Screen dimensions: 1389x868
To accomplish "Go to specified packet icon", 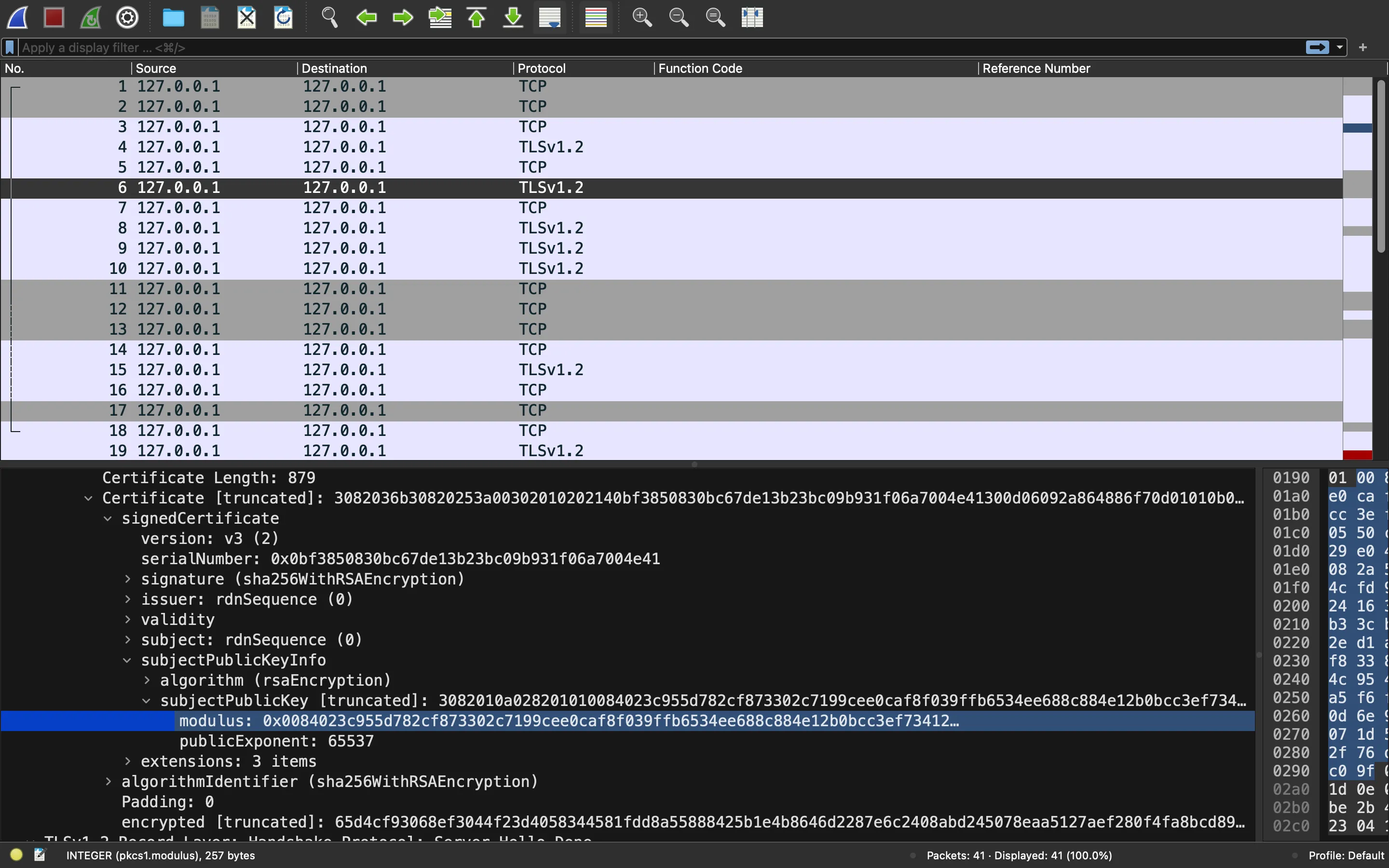I will click(440, 17).
